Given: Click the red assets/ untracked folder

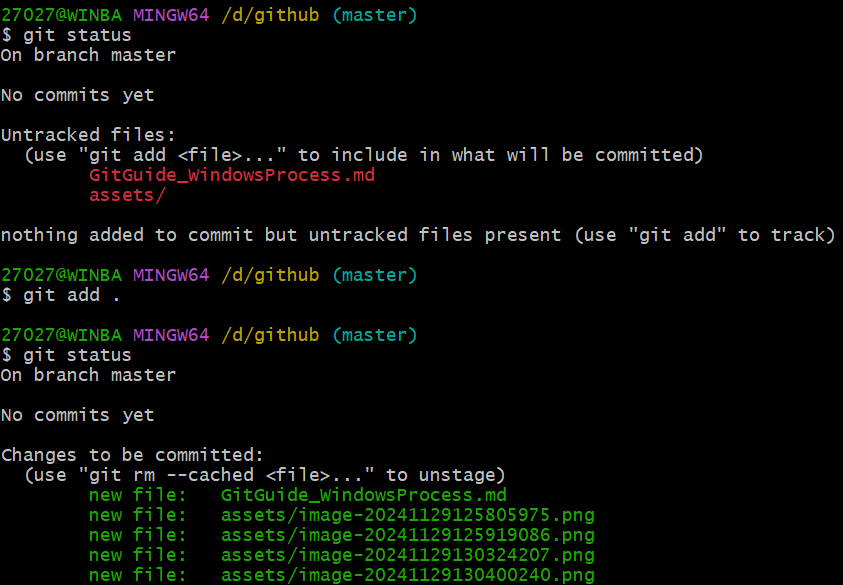Looking at the screenshot, I should click(x=127, y=195).
